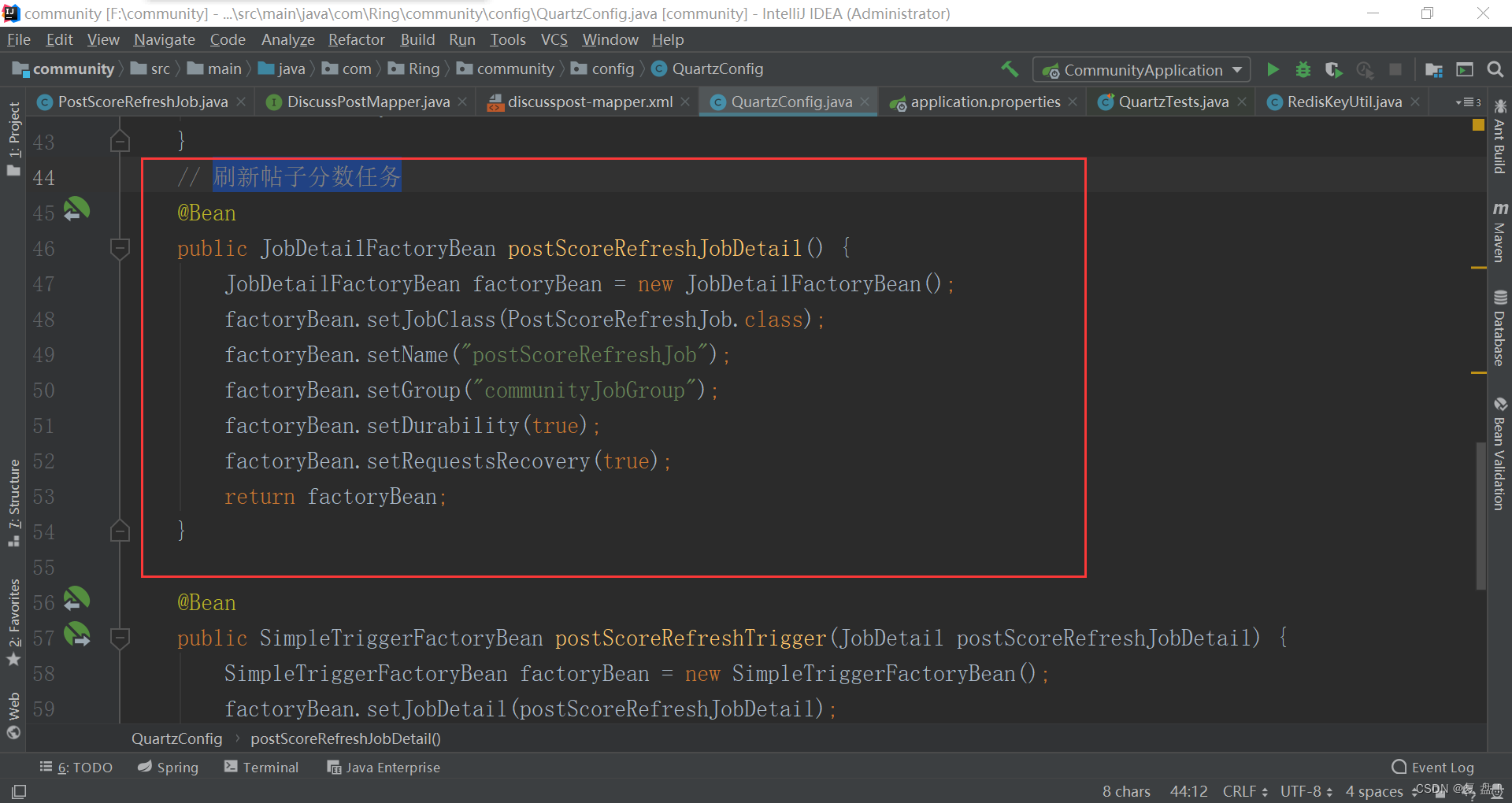Viewport: 1512px width, 803px height.
Task: Click the Spring bean gutter icon on line 45
Action: [76, 209]
